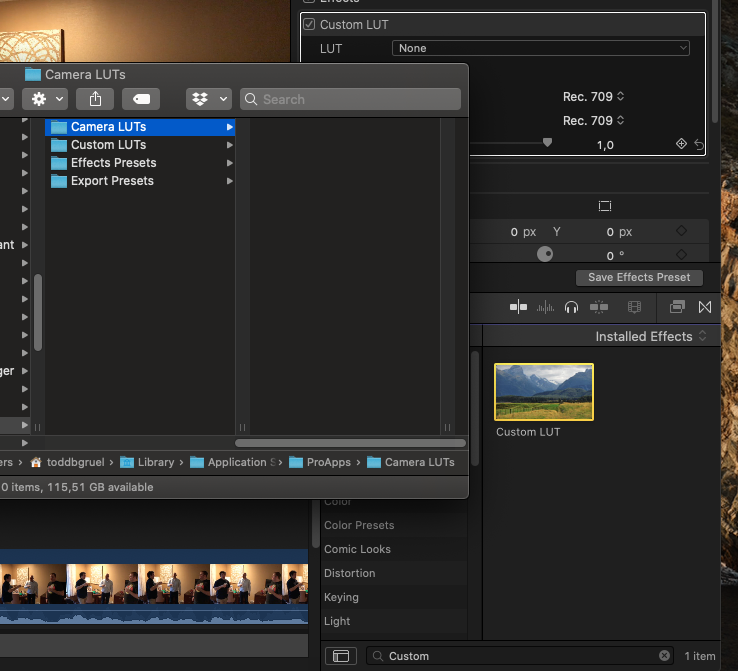Open the Finder action gear menu
Viewport: 738px width, 671px height.
(45, 99)
